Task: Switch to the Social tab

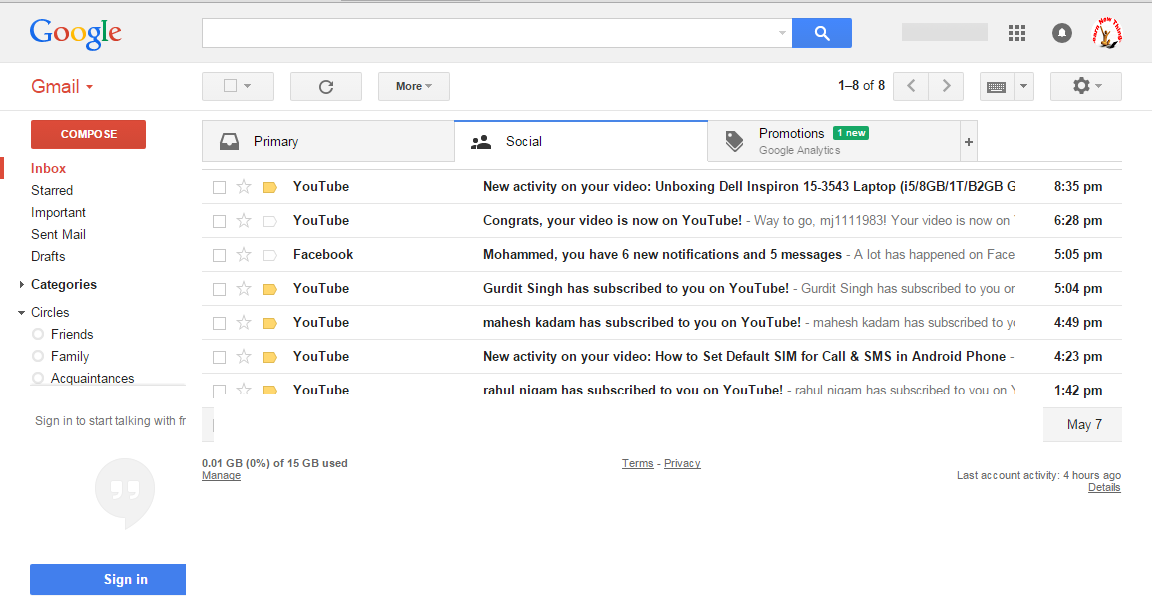Action: tap(581, 142)
